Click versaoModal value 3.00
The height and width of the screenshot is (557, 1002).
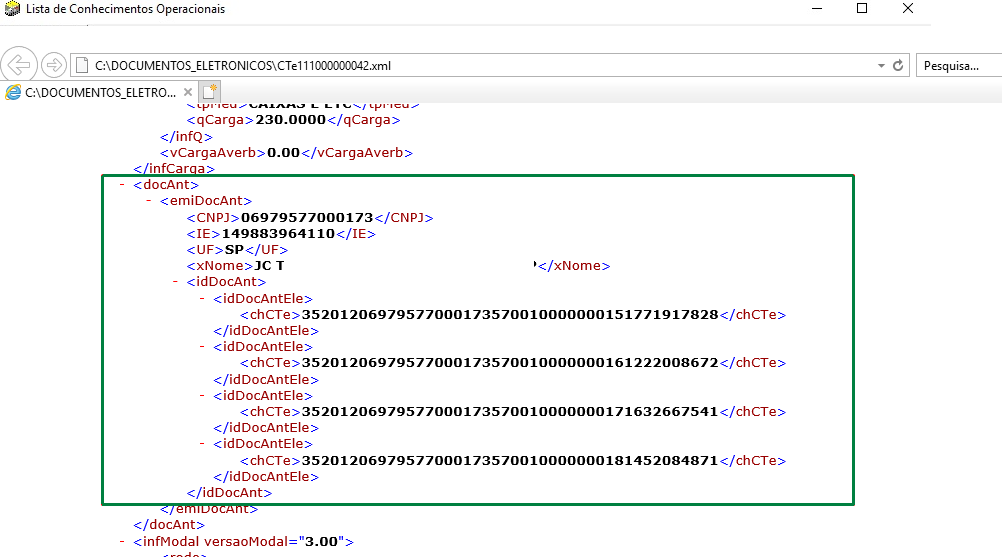(x=321, y=542)
